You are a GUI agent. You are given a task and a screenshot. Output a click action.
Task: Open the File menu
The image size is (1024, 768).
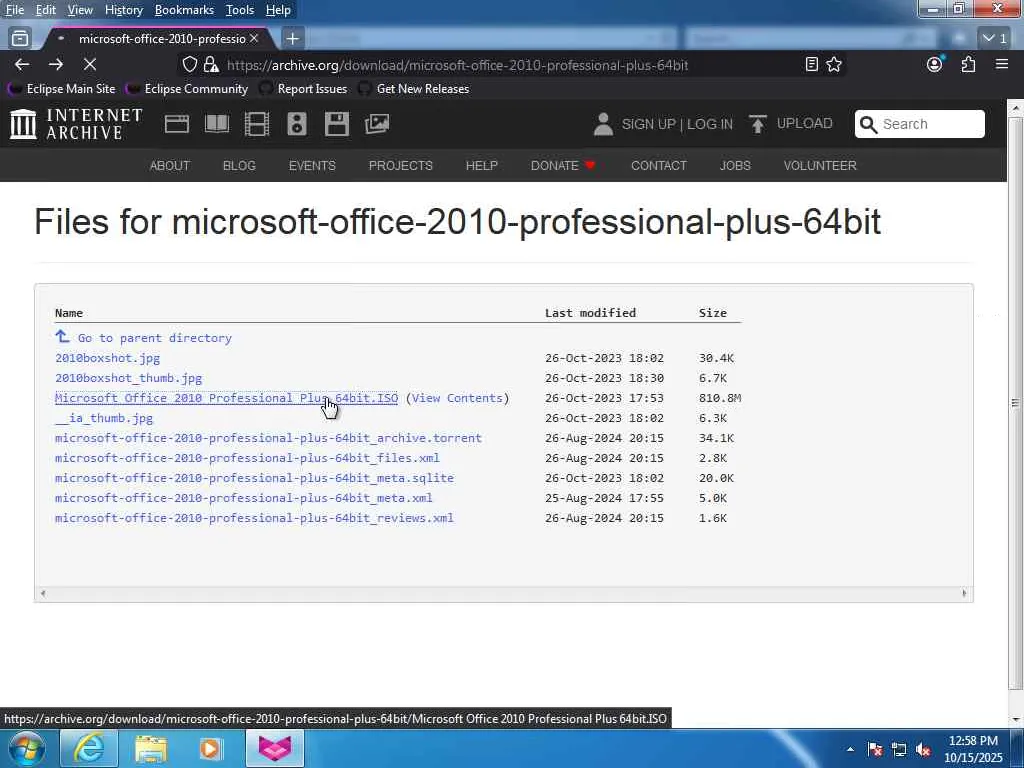click(14, 10)
